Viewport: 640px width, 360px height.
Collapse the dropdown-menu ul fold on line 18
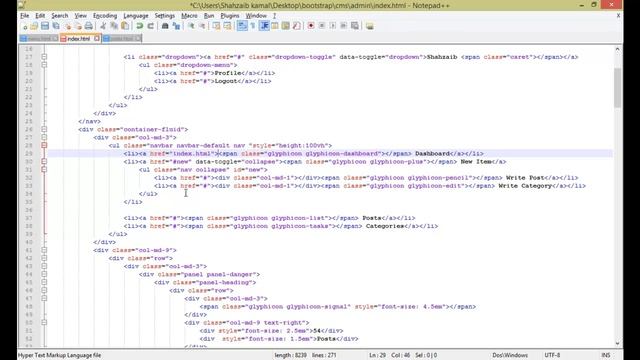point(44,65)
